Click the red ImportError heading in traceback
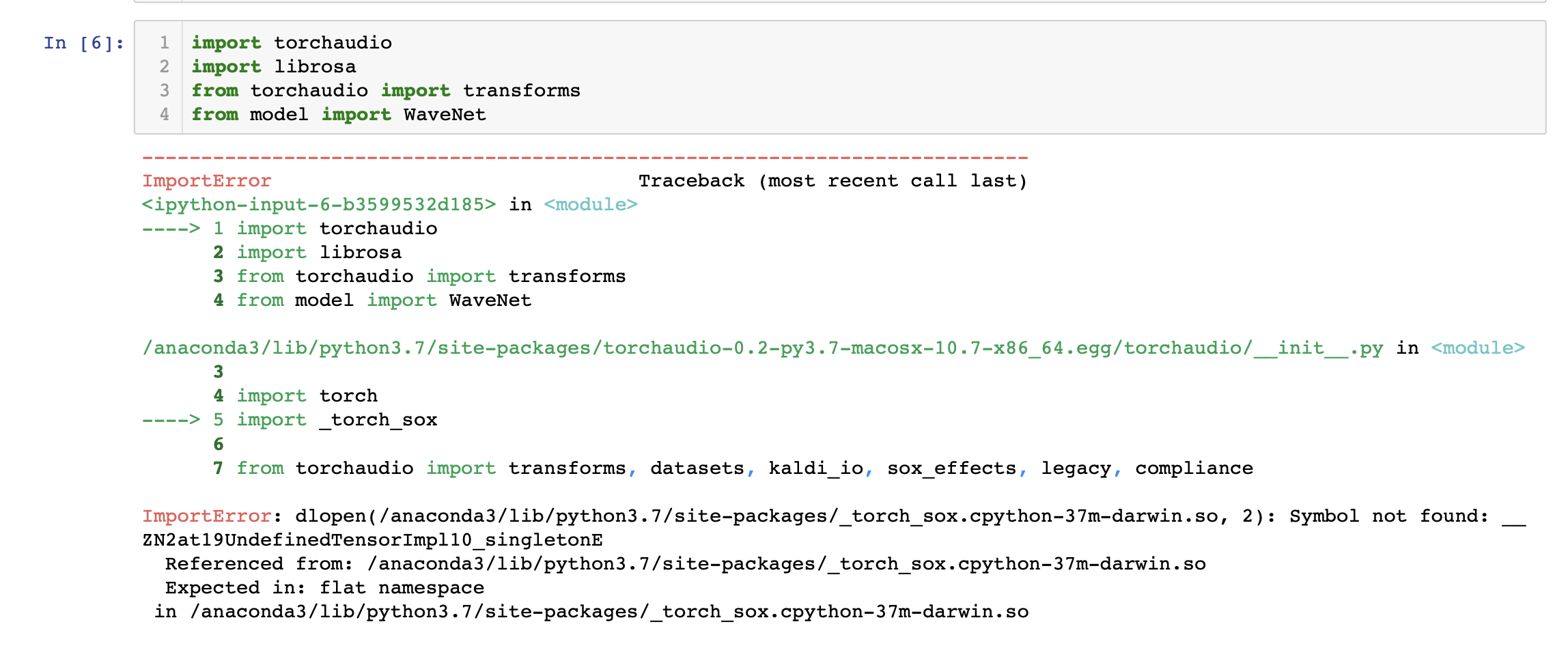This screenshot has height=646, width=1568. point(207,181)
